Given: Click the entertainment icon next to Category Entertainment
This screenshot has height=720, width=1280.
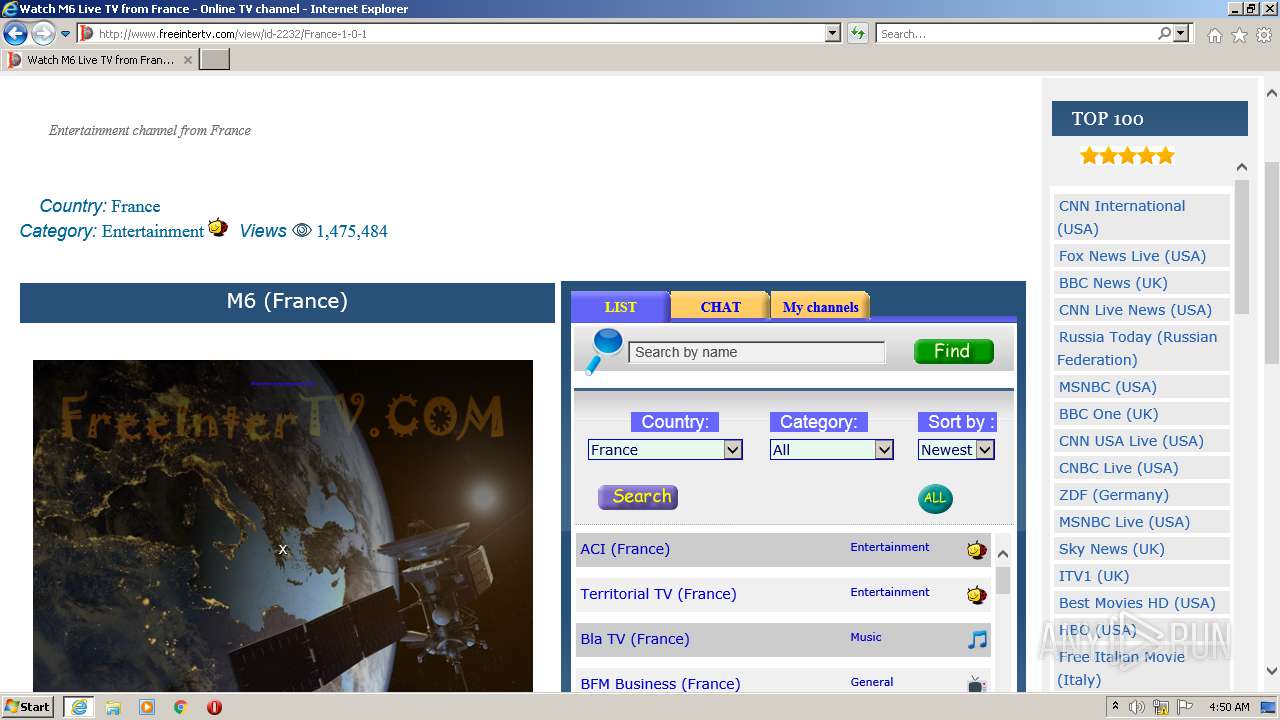Looking at the screenshot, I should click(x=218, y=228).
